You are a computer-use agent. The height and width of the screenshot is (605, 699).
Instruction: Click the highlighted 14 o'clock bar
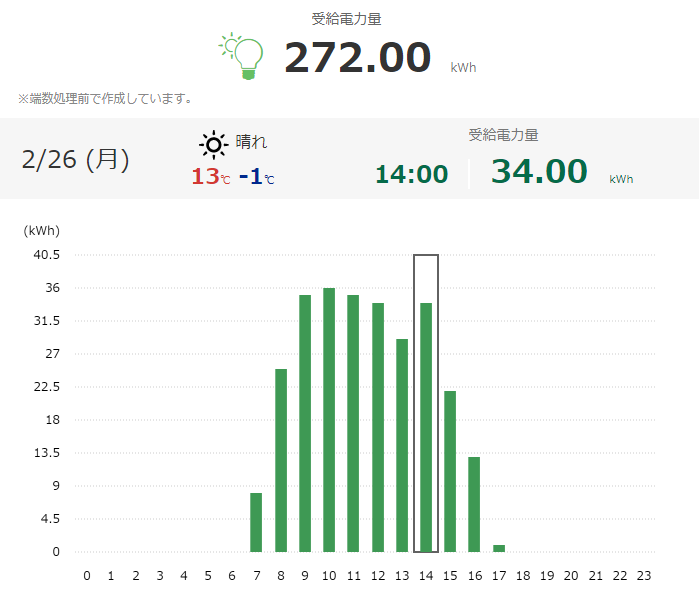point(426,427)
